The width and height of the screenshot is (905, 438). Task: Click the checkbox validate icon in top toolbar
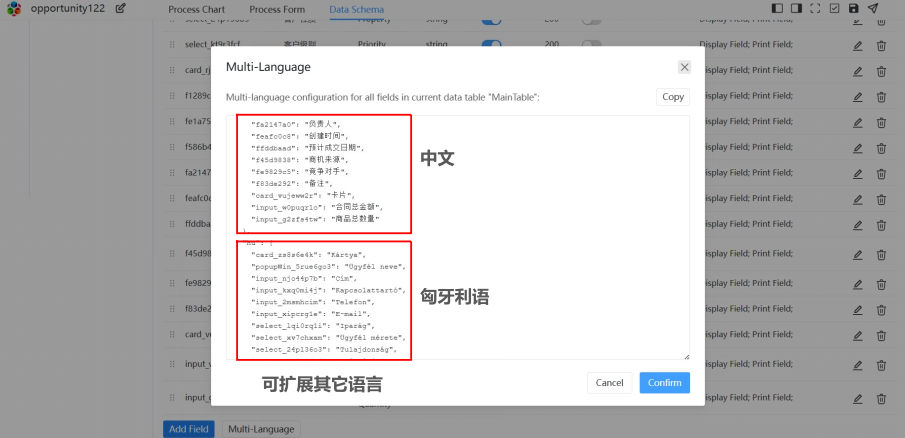[x=834, y=9]
